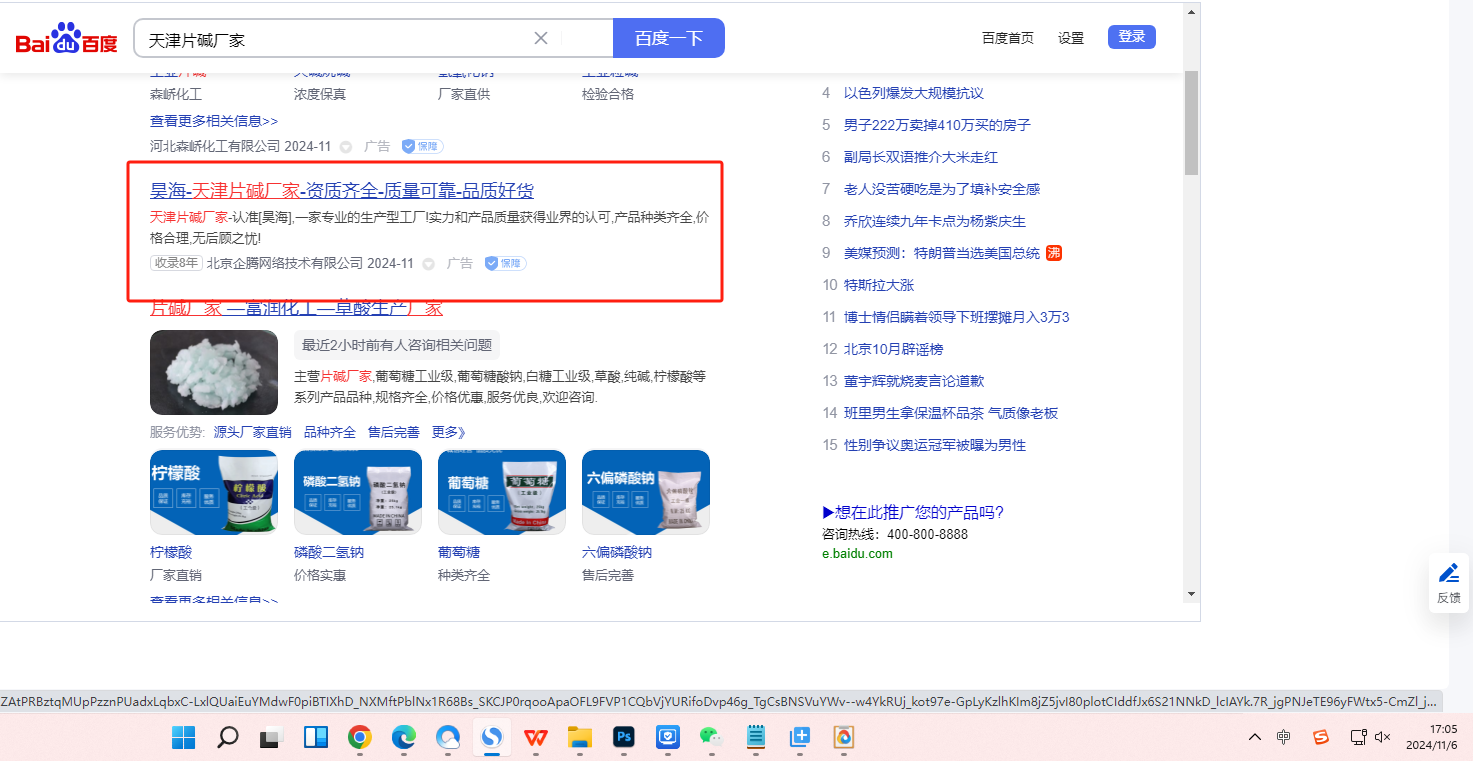Clear the search box with the X icon

tap(541, 38)
